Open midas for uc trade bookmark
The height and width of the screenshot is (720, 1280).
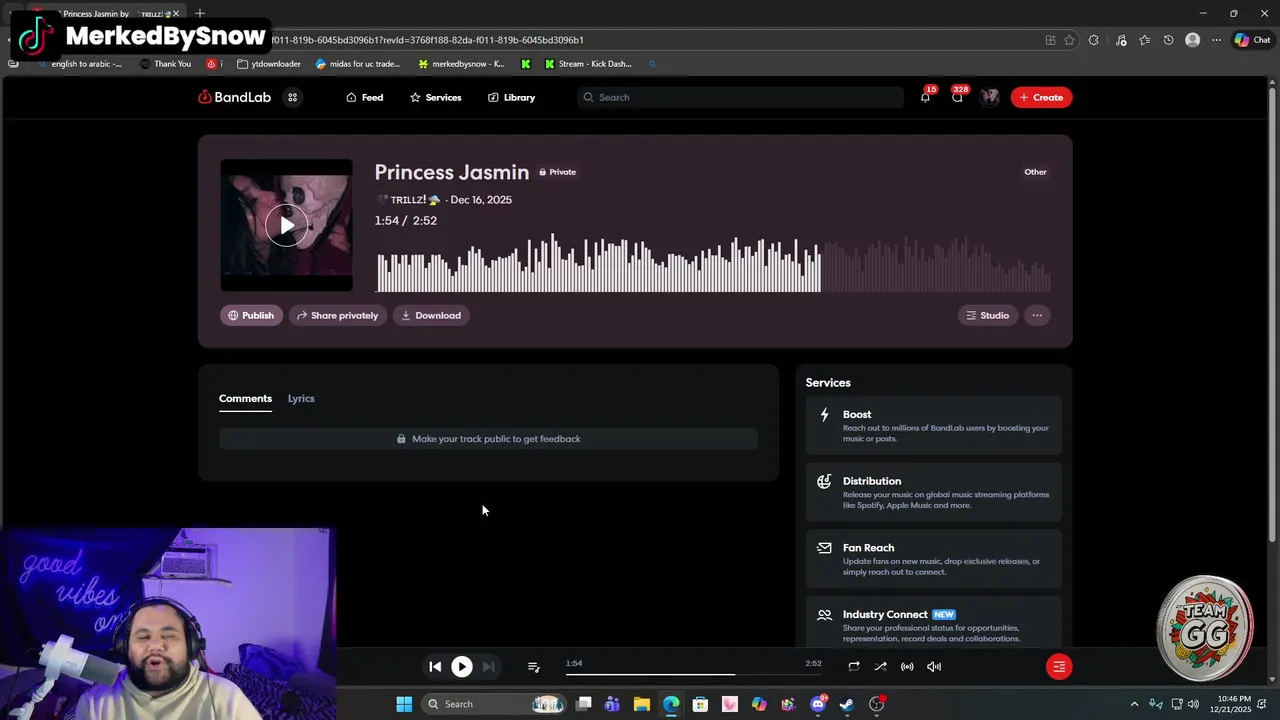358,64
